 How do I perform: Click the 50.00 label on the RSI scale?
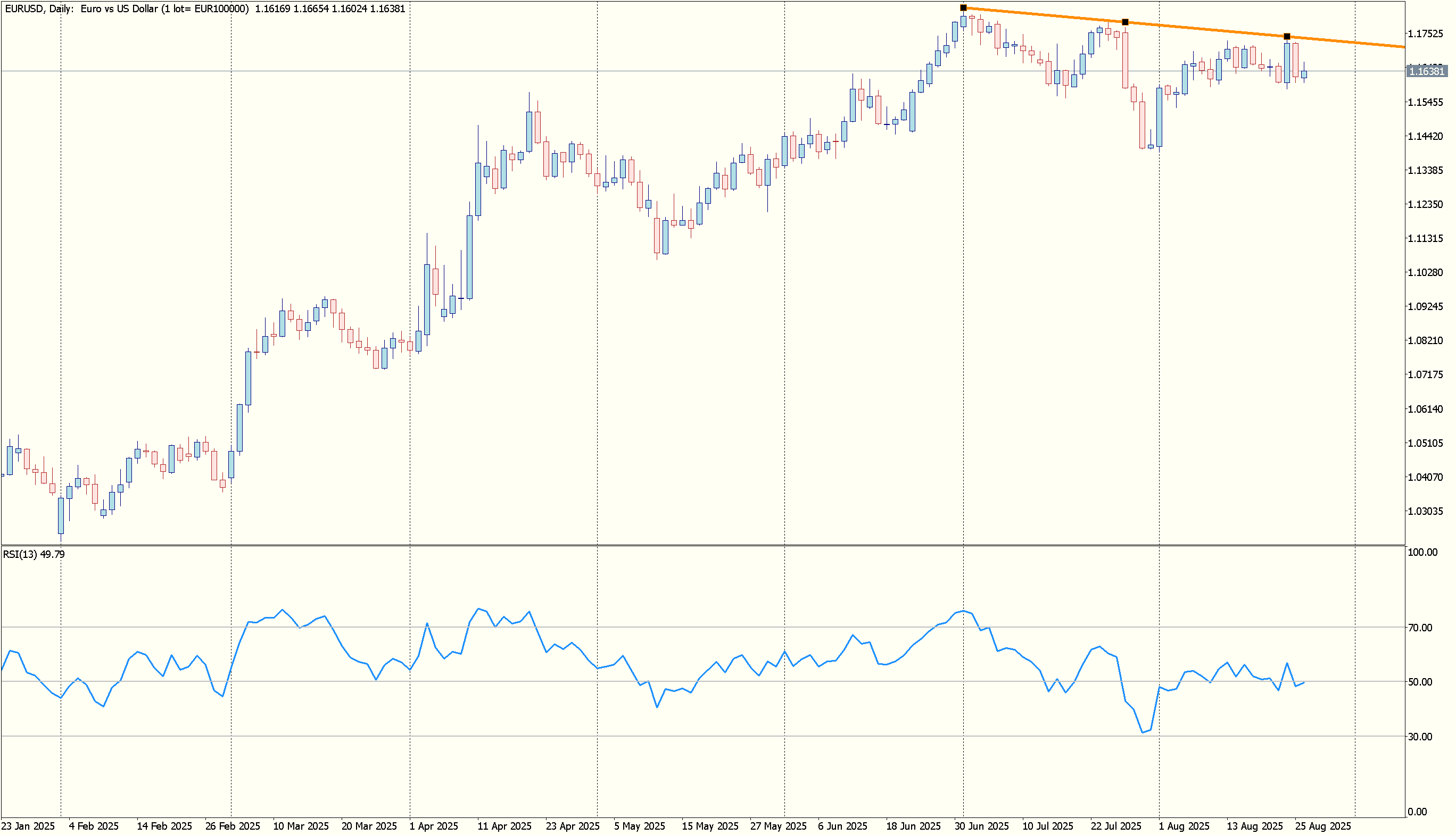1420,682
